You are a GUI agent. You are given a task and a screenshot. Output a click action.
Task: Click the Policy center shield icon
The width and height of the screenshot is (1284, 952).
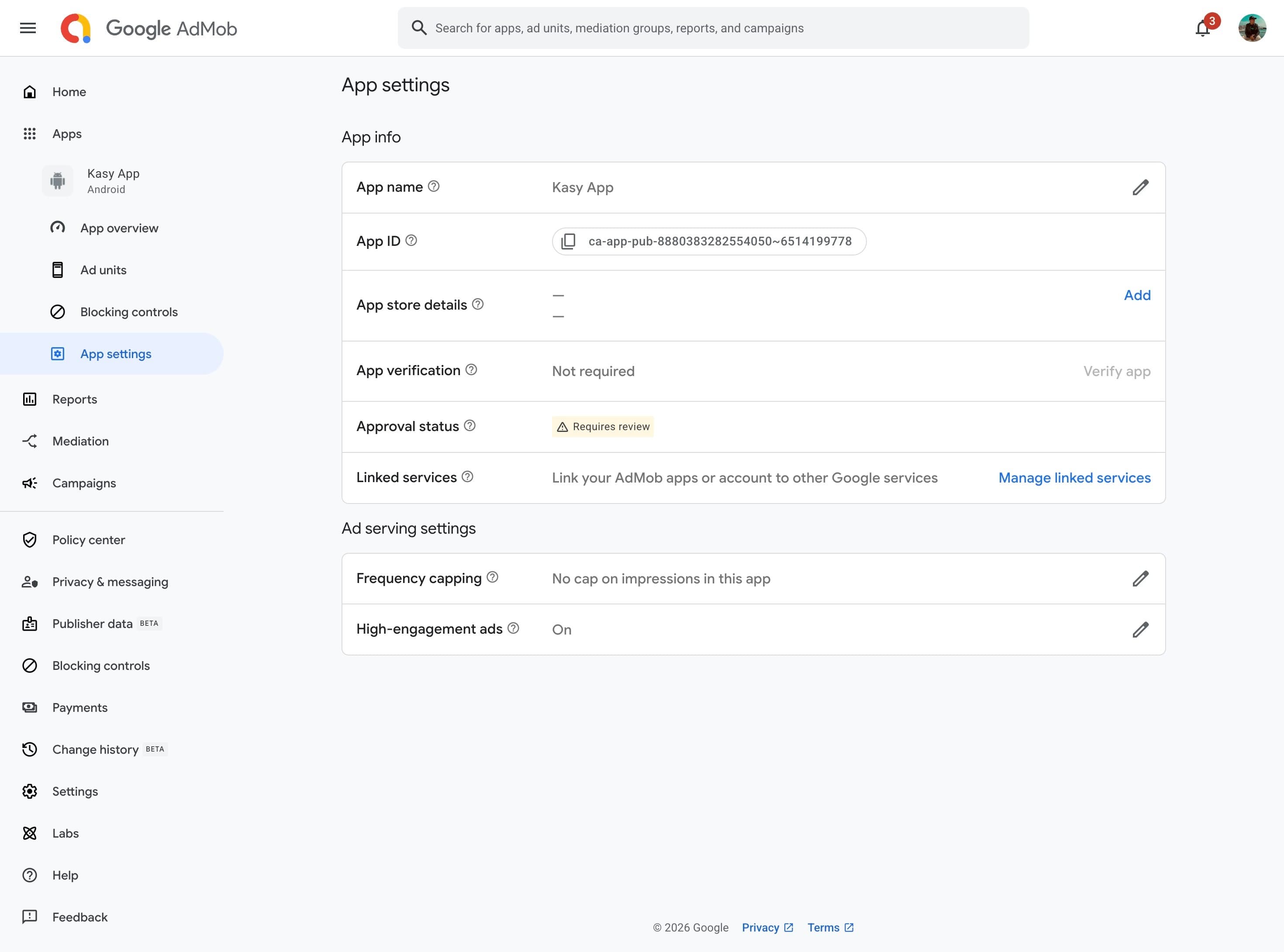tap(29, 540)
